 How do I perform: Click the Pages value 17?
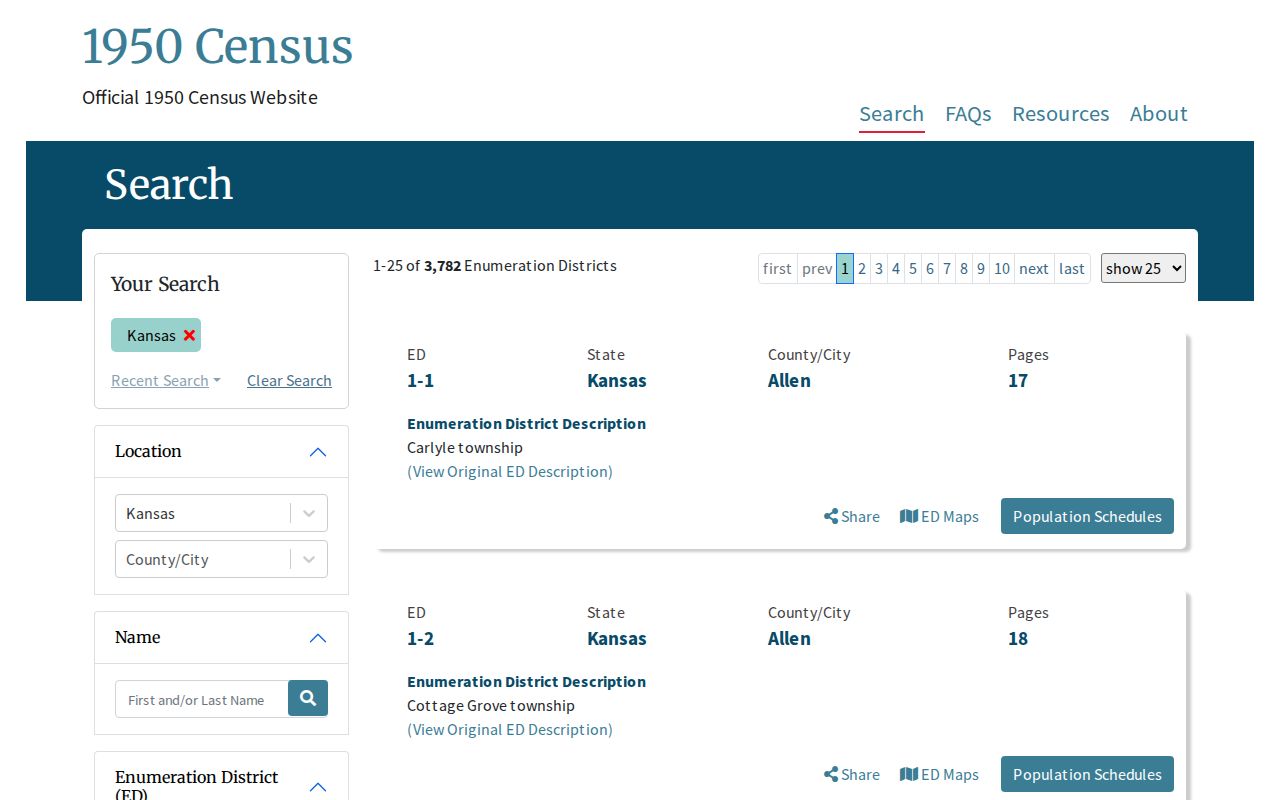click(1018, 380)
